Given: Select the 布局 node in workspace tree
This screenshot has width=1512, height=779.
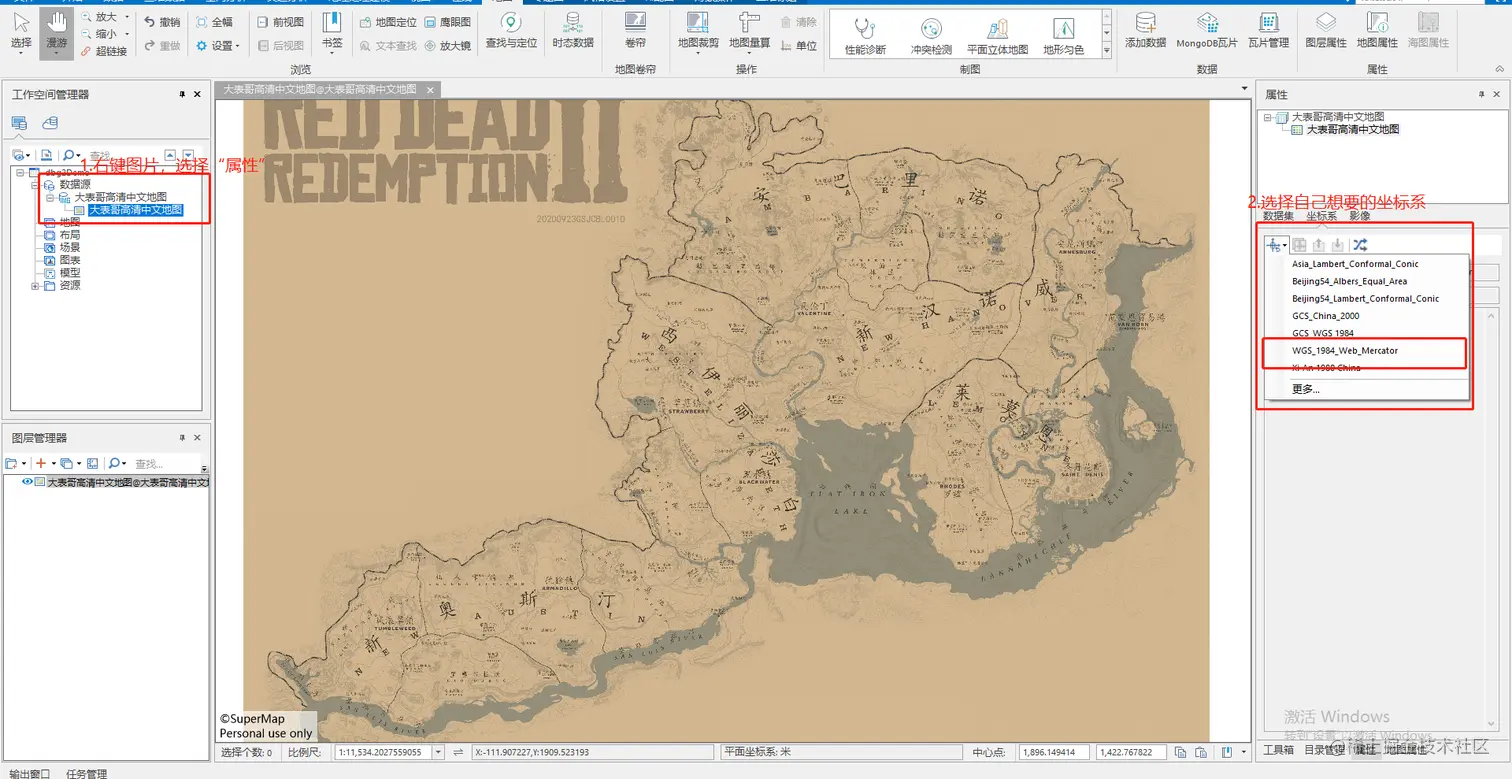Looking at the screenshot, I should click(x=70, y=235).
